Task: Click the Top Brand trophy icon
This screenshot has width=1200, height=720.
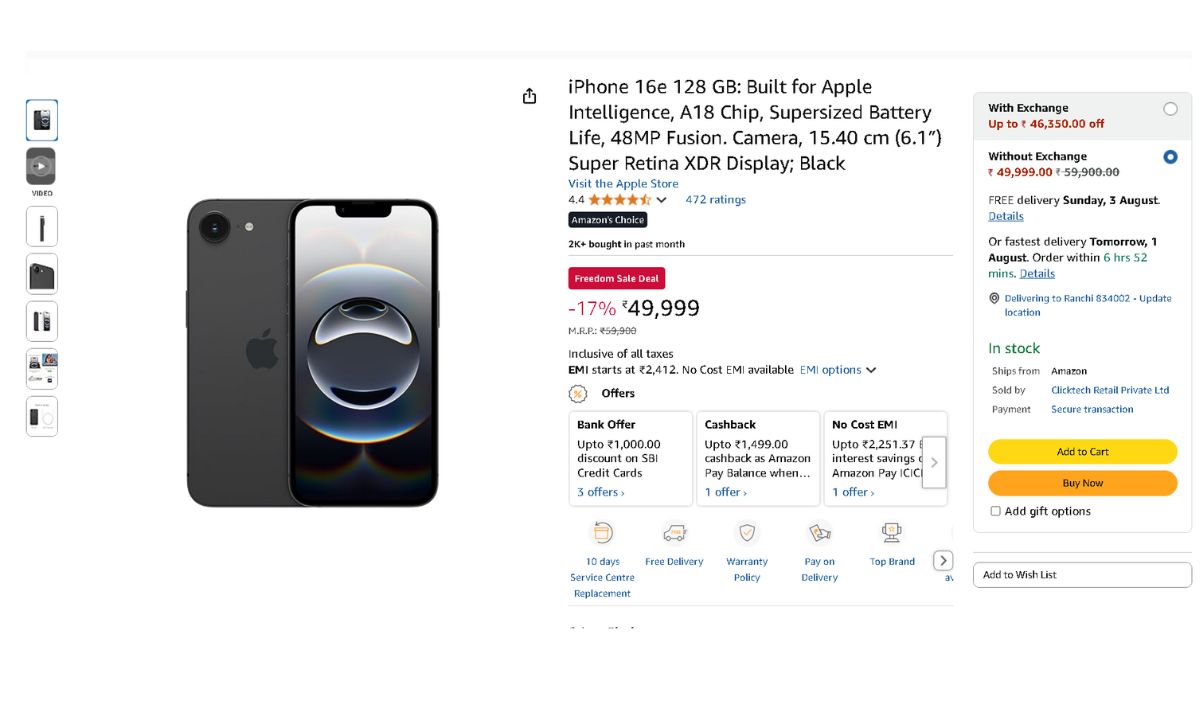Action: click(x=892, y=533)
